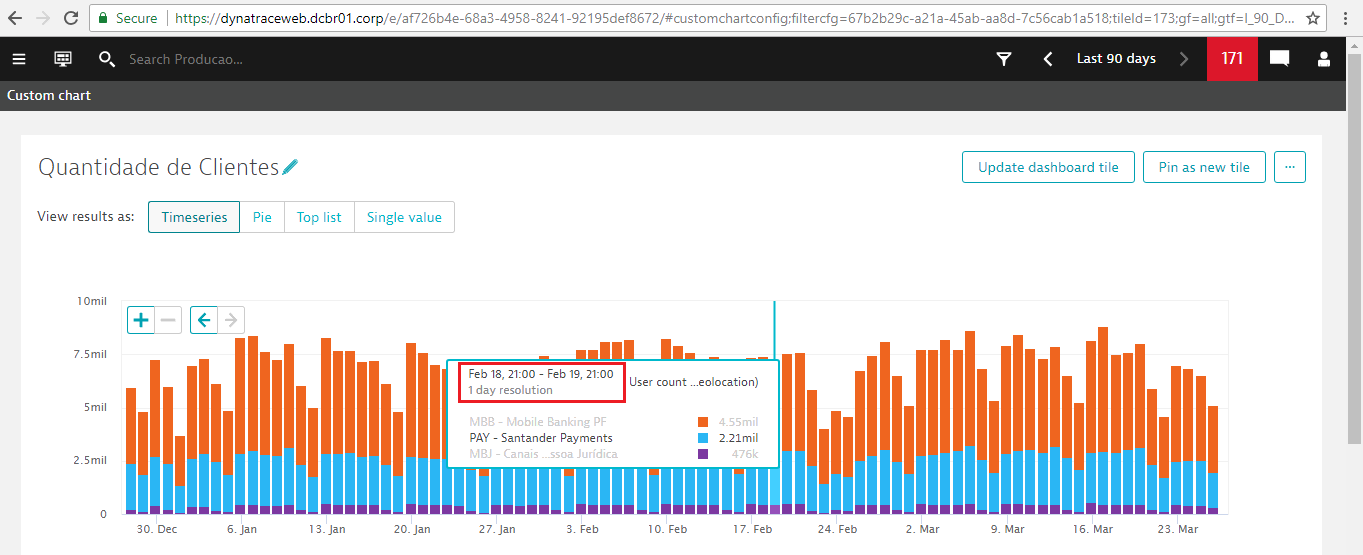Viewport: 1363px width, 555px height.
Task: Open the chat messages icon
Action: (1279, 59)
